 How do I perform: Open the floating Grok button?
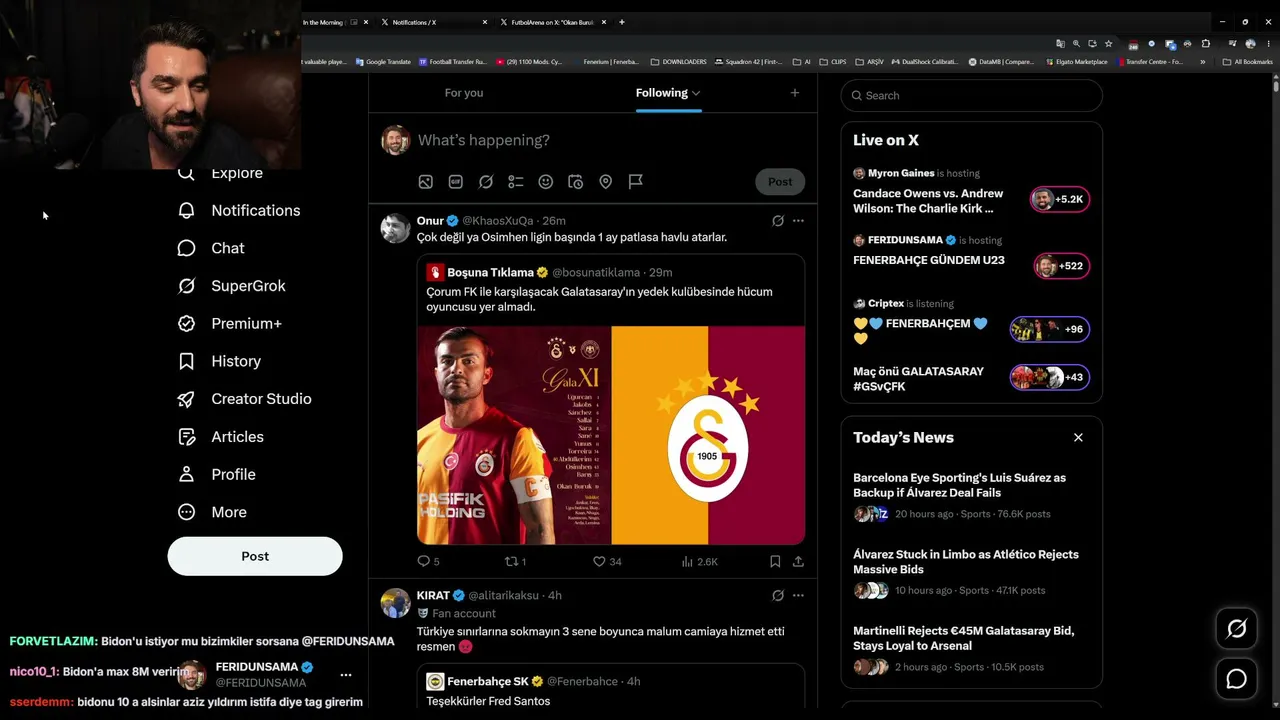(x=1237, y=629)
